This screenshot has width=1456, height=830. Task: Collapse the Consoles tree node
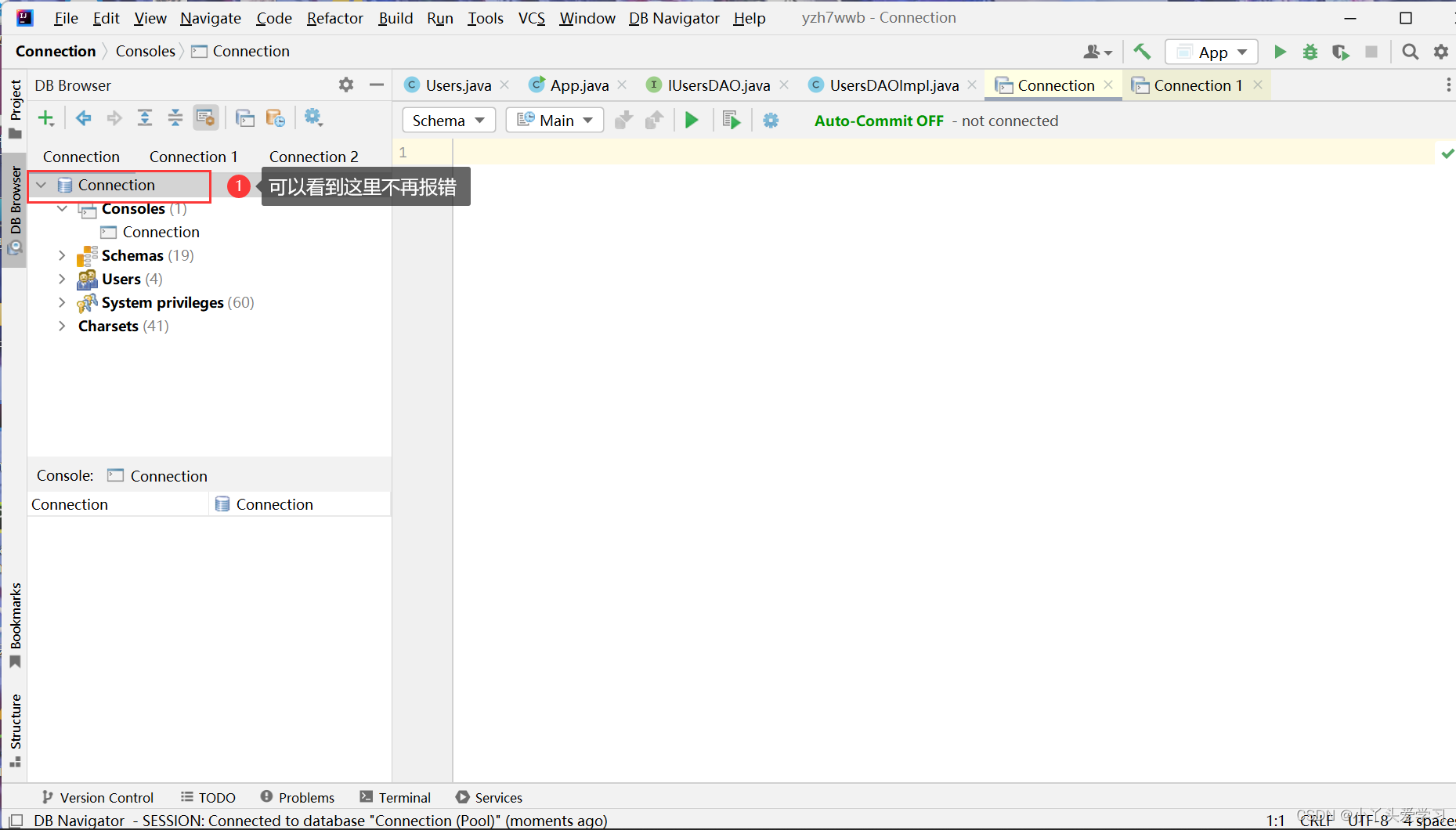pos(62,208)
